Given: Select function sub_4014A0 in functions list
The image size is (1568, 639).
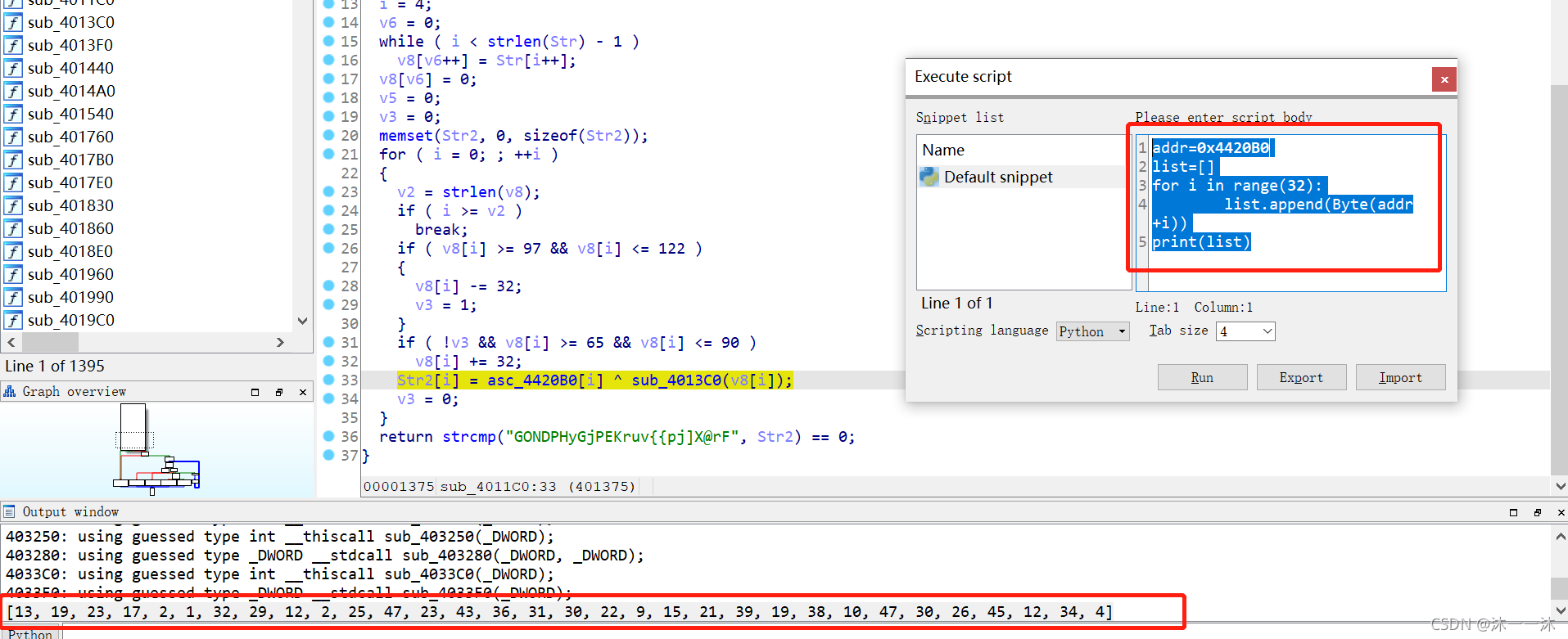Looking at the screenshot, I should [x=71, y=91].
